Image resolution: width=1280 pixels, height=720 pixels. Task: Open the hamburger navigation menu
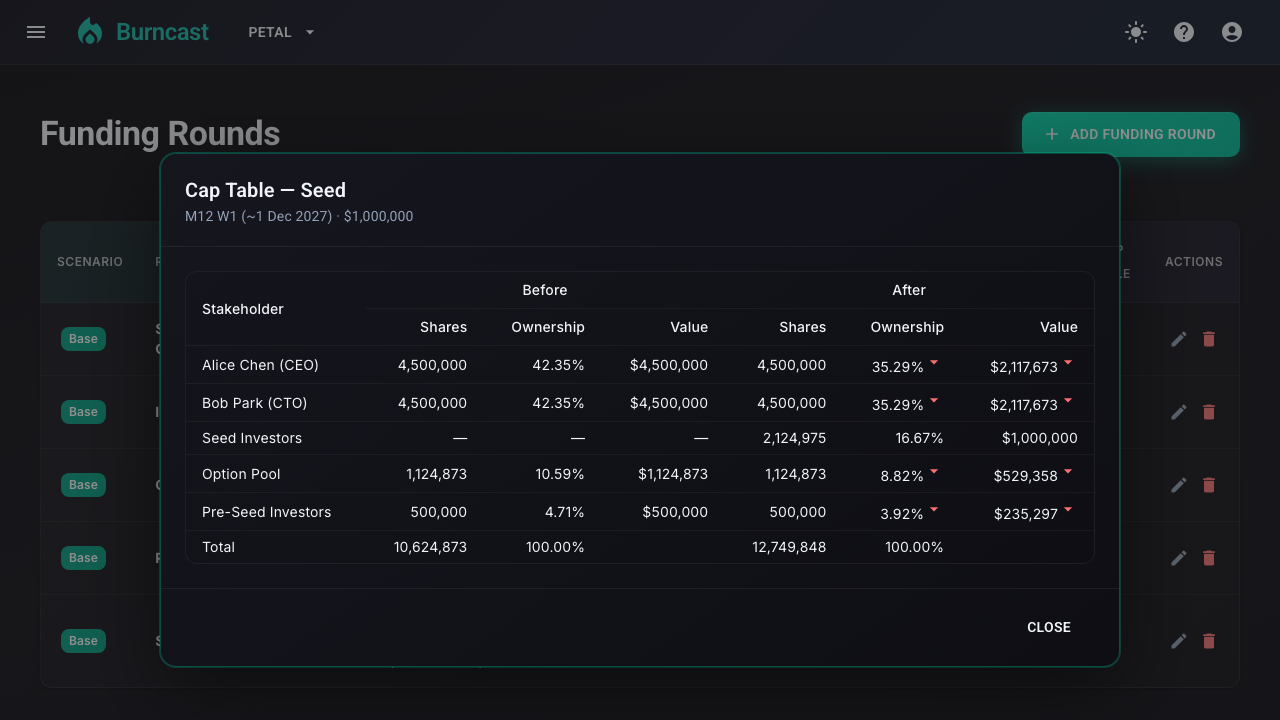click(36, 32)
